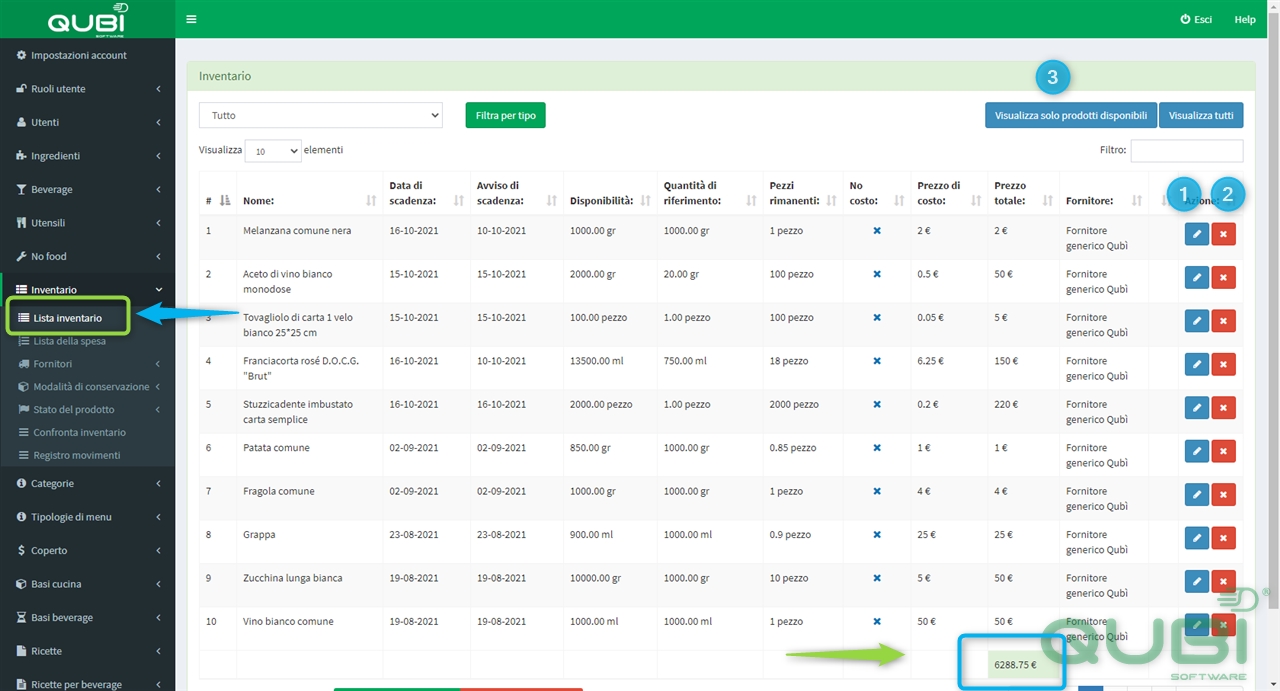
Task: Expand the Beverage sidebar section
Action: (x=88, y=189)
